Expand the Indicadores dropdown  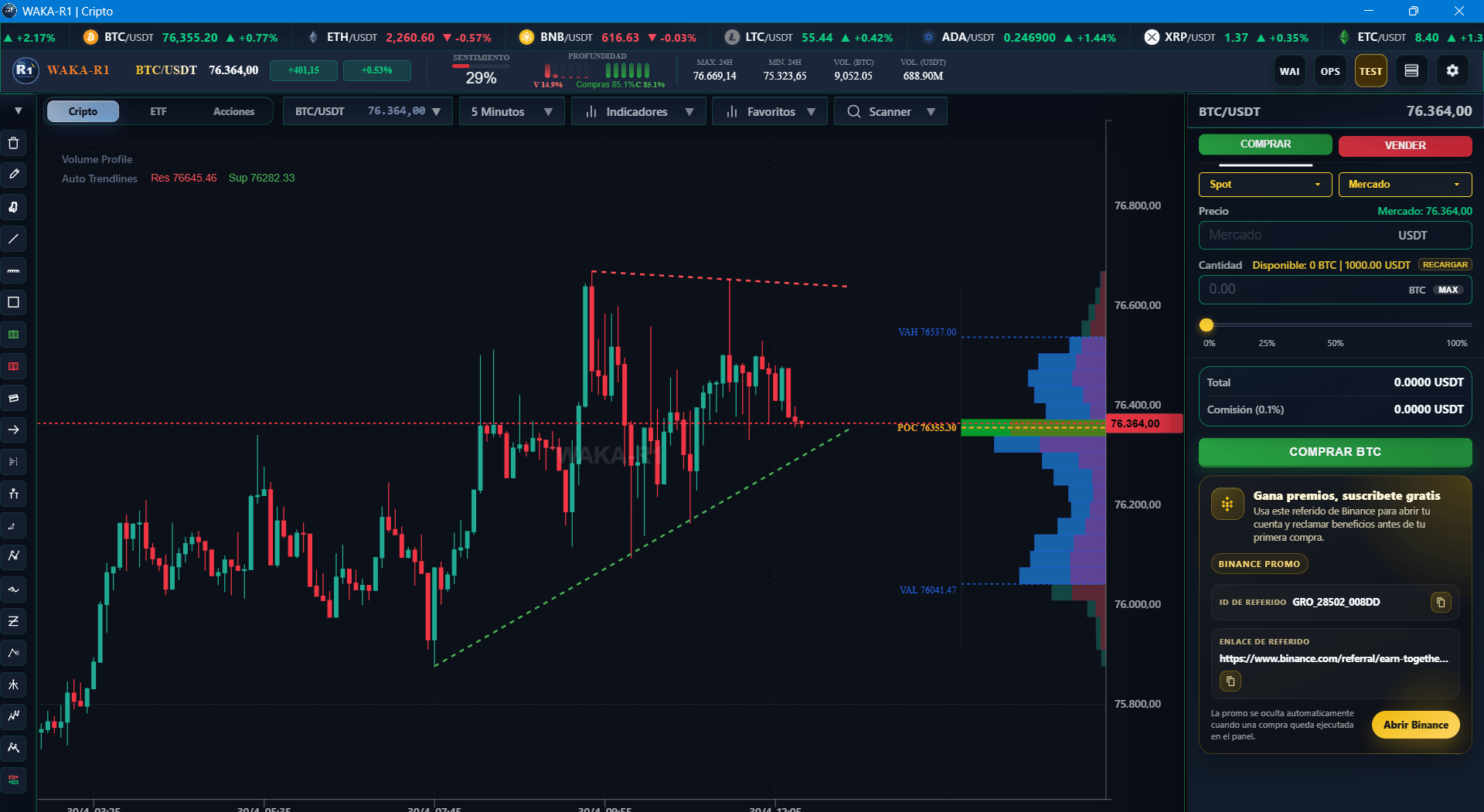point(638,111)
